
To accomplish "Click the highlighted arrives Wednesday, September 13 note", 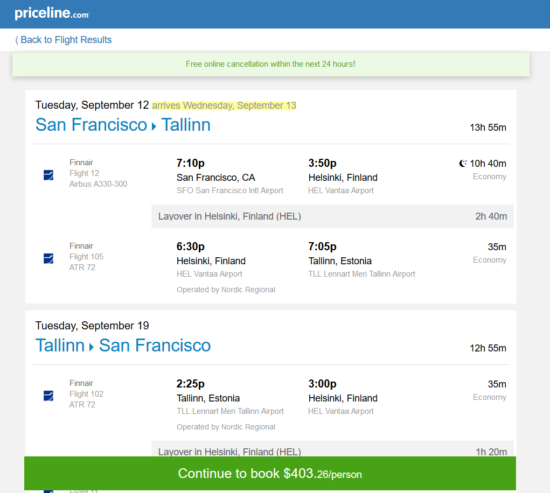I will point(224,105).
